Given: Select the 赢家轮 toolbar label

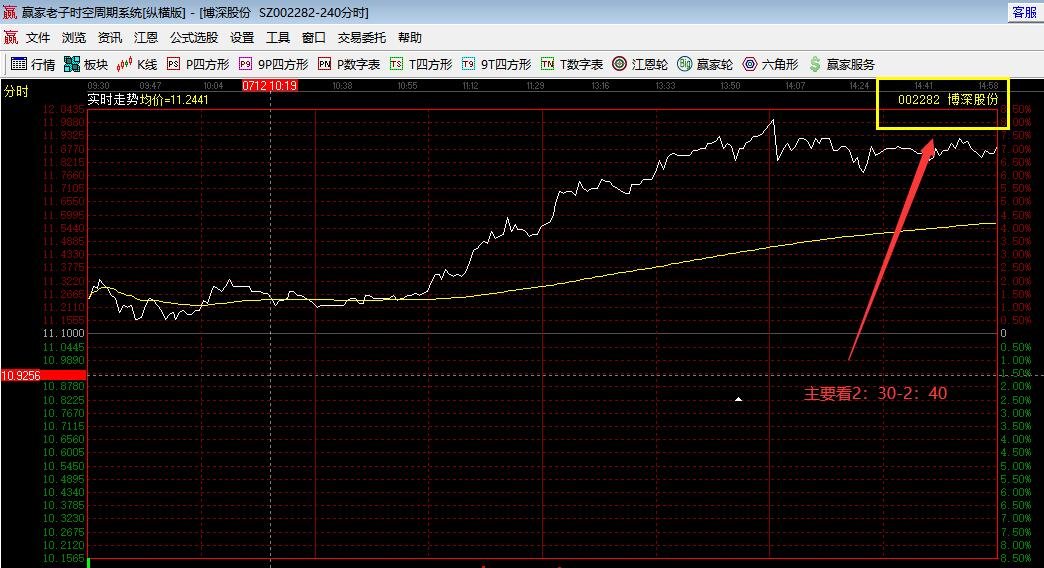Looking at the screenshot, I should point(714,65).
